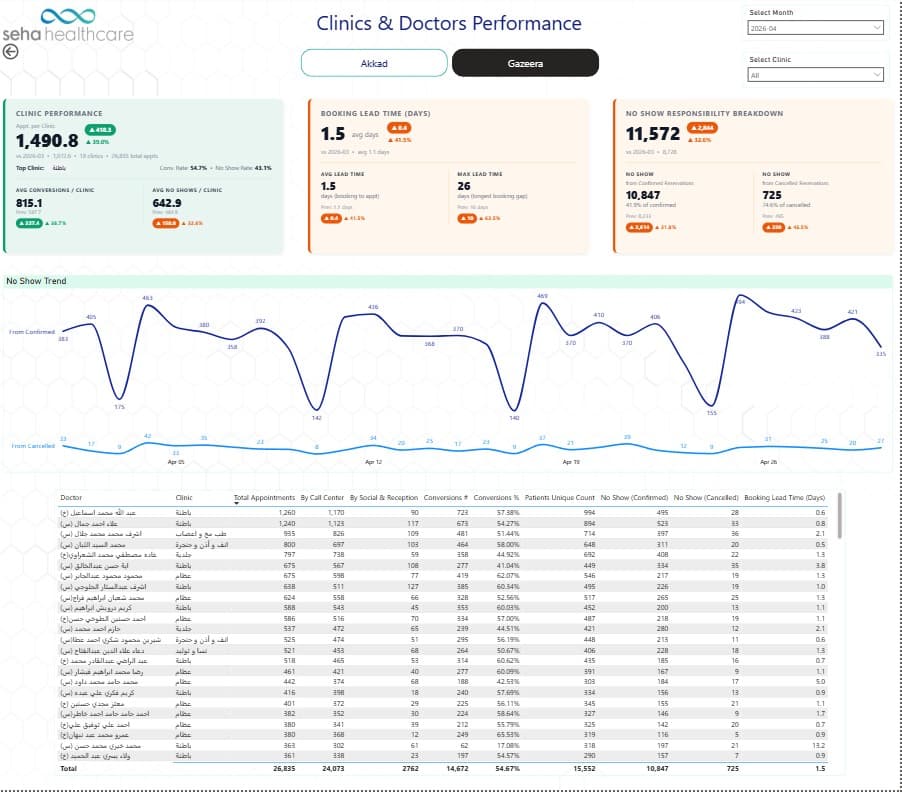Click the 14,672 value in the Total row
This screenshot has height=792, width=902.
click(457, 768)
